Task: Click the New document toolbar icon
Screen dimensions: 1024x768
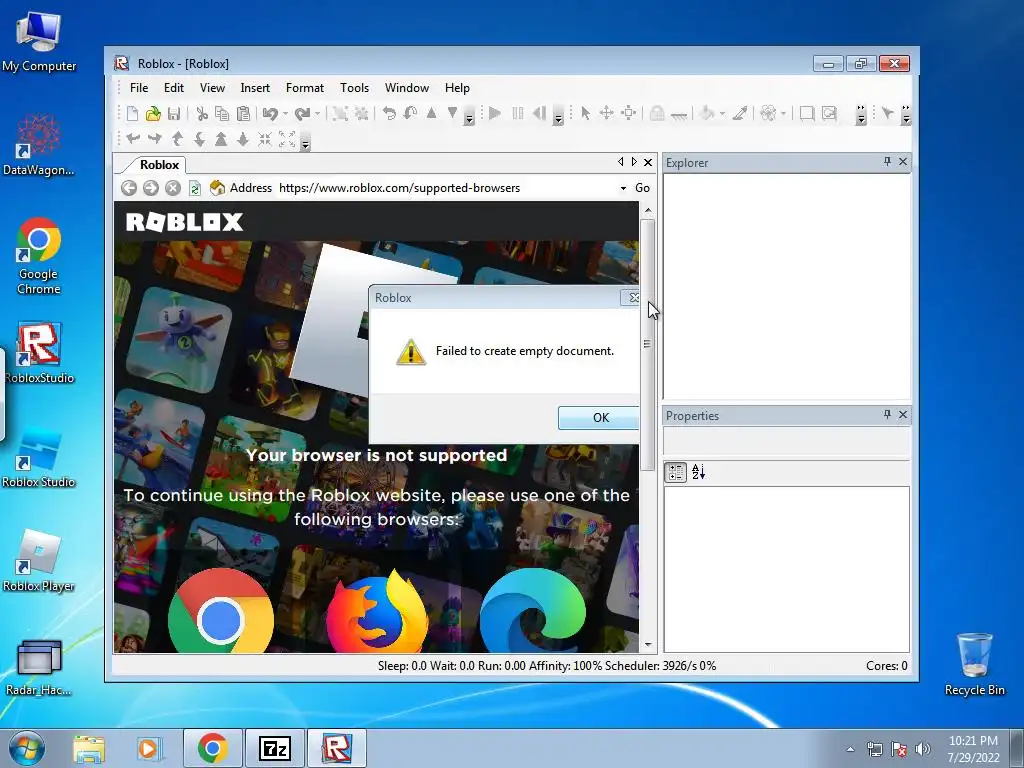Action: coord(133,114)
